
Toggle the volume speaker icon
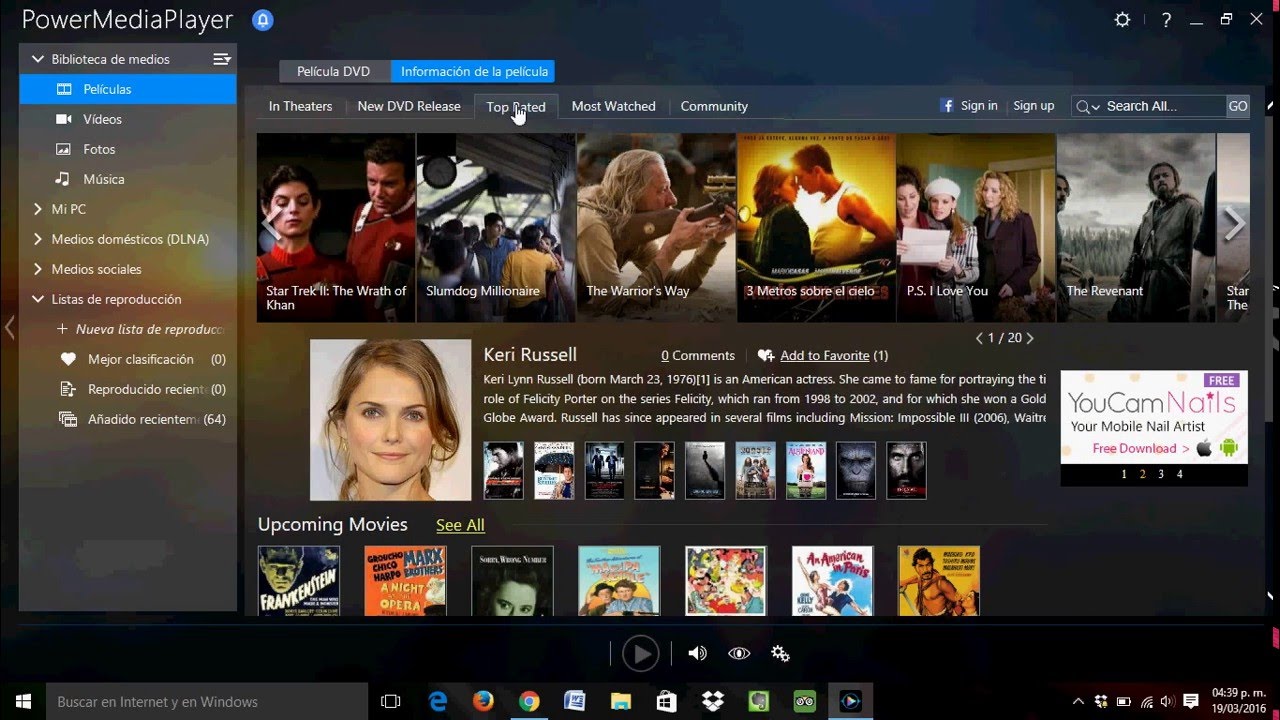(697, 654)
